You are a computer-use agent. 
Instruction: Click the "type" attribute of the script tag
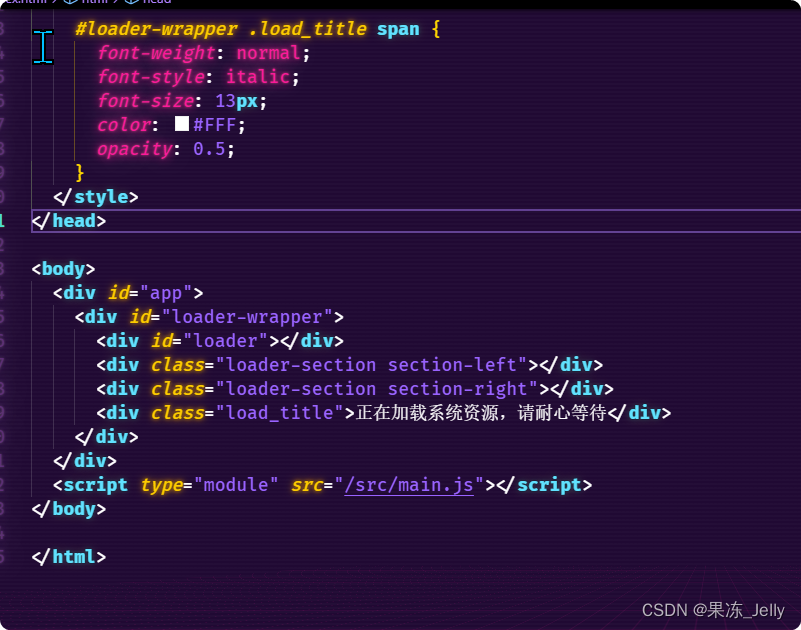coord(161,485)
